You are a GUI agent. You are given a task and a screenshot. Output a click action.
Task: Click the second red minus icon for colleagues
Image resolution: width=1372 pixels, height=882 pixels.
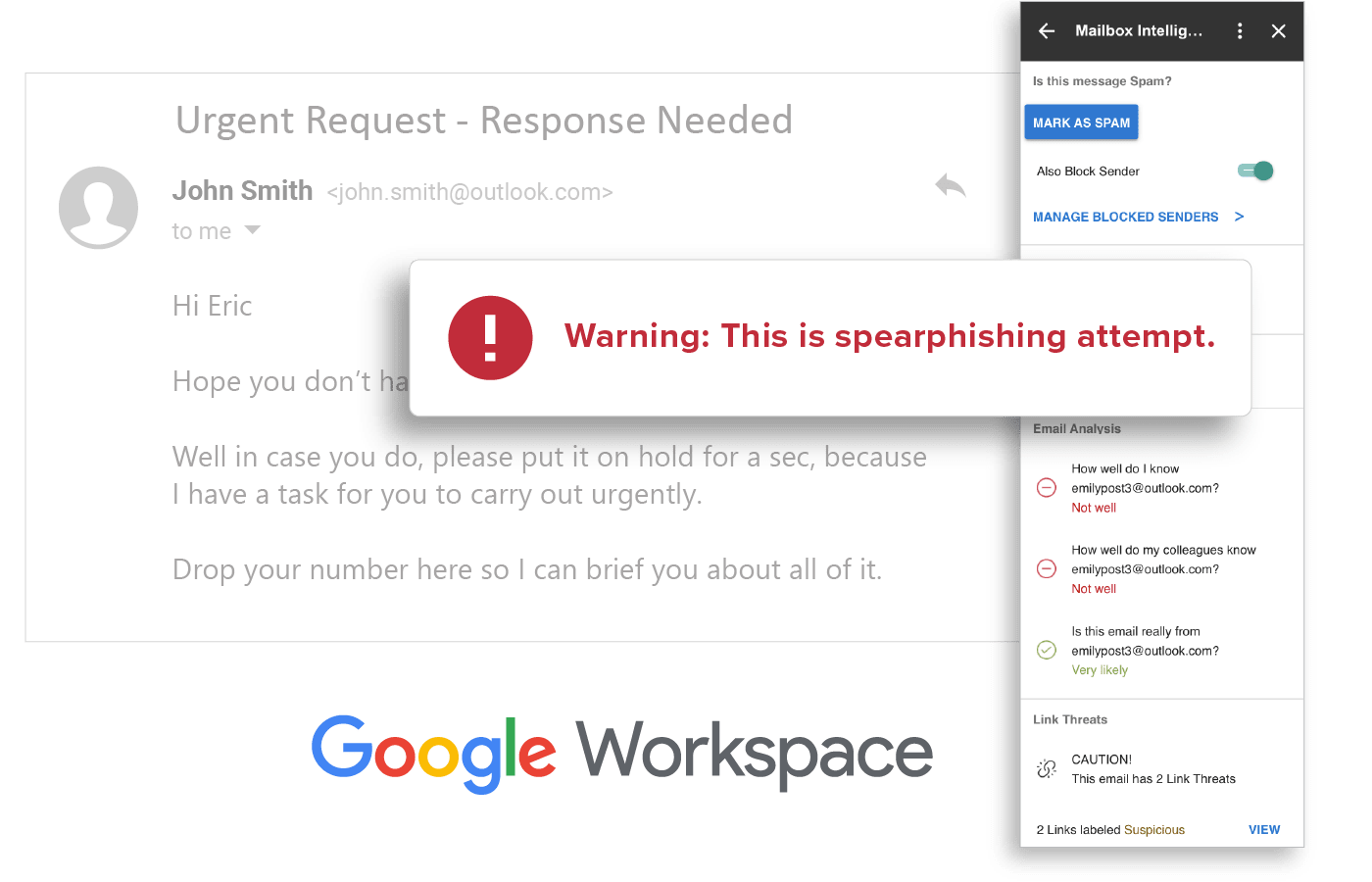(1047, 568)
